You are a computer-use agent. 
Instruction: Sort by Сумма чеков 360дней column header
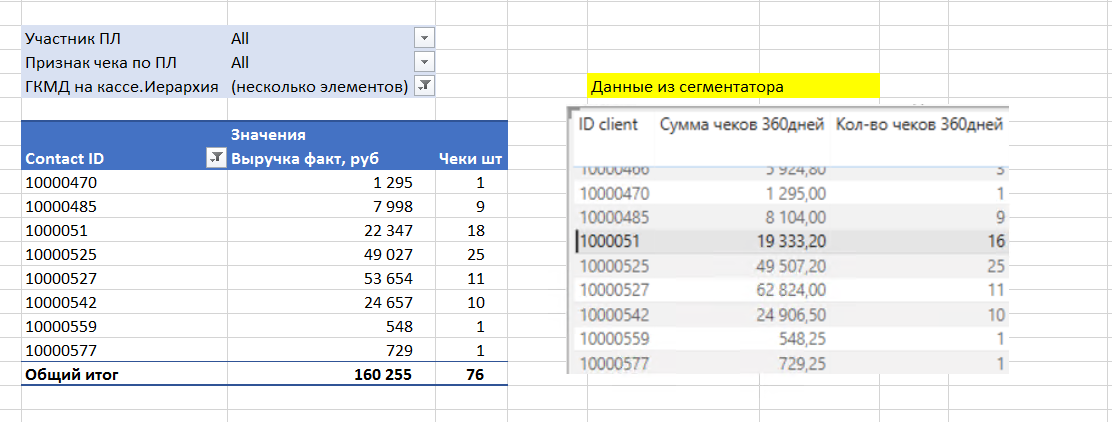tap(739, 124)
